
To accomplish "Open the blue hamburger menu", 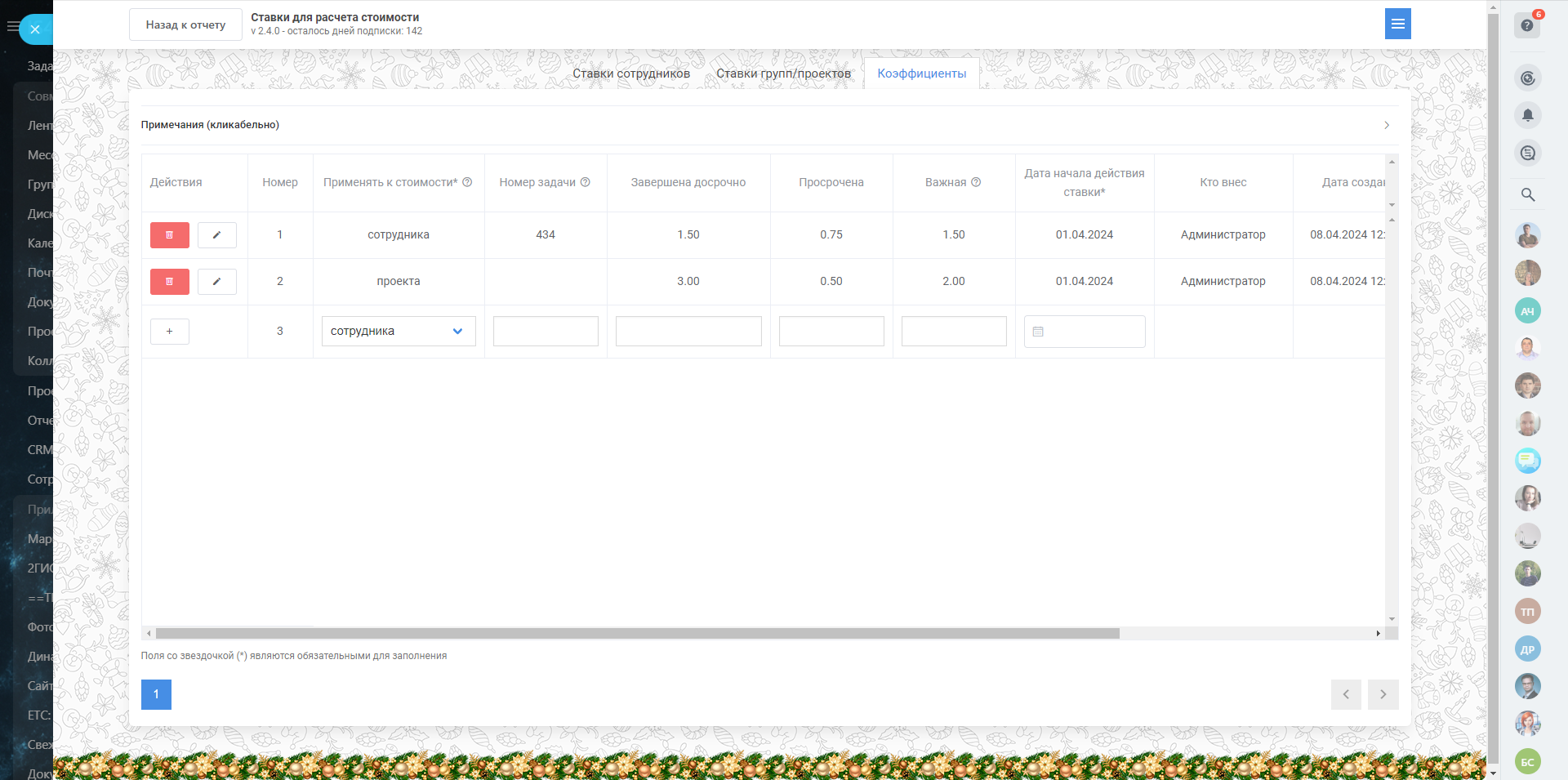I will [1397, 25].
